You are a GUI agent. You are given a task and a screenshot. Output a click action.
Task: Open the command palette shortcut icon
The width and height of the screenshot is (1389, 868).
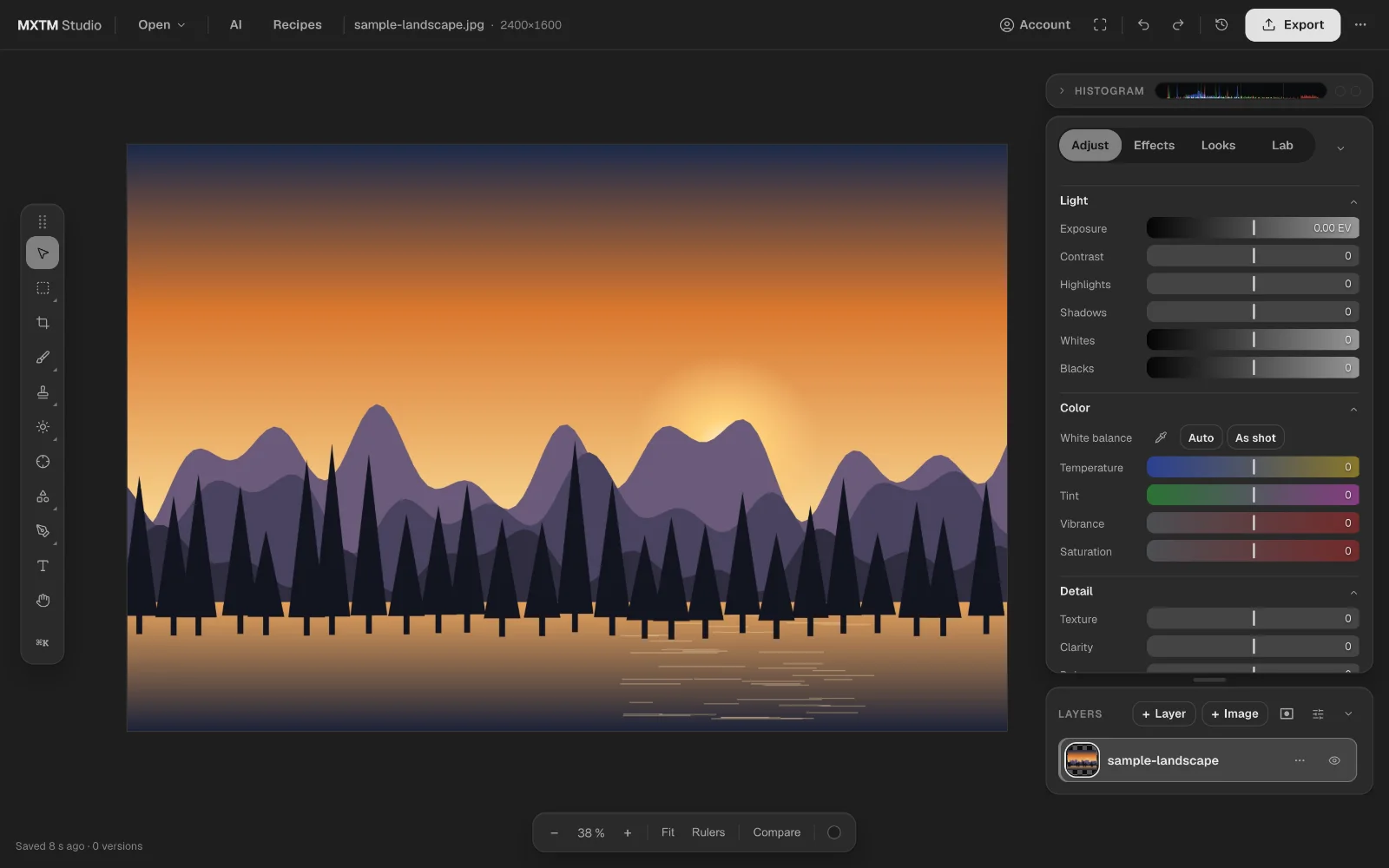click(43, 642)
